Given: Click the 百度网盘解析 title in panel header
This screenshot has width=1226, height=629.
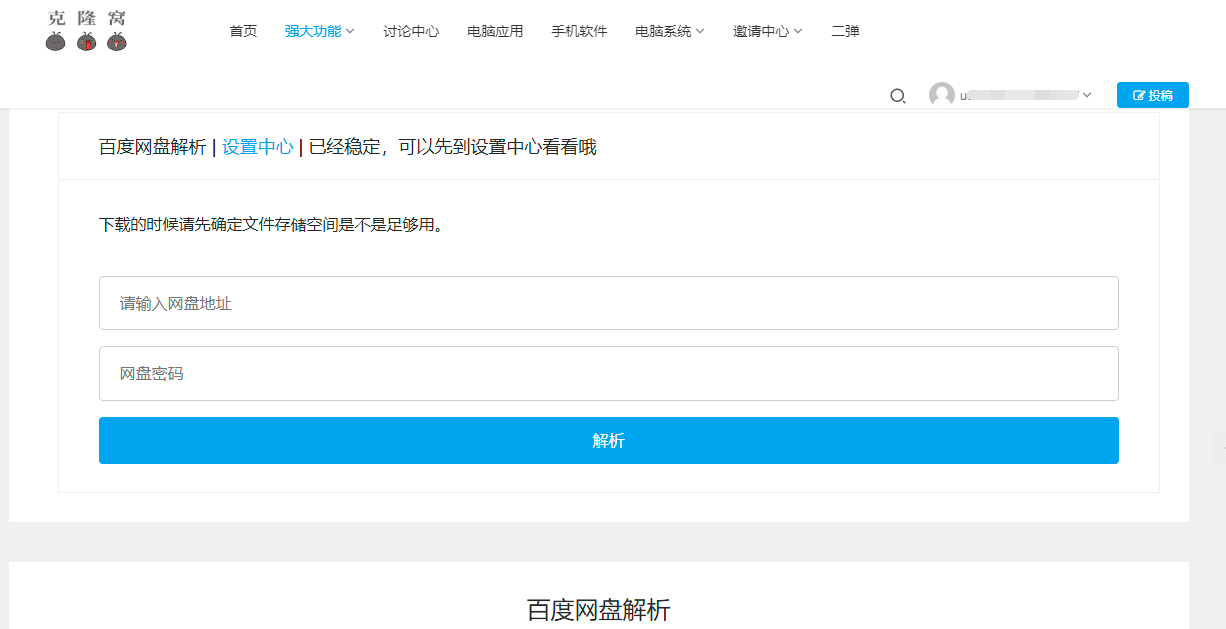Looking at the screenshot, I should (152, 147).
